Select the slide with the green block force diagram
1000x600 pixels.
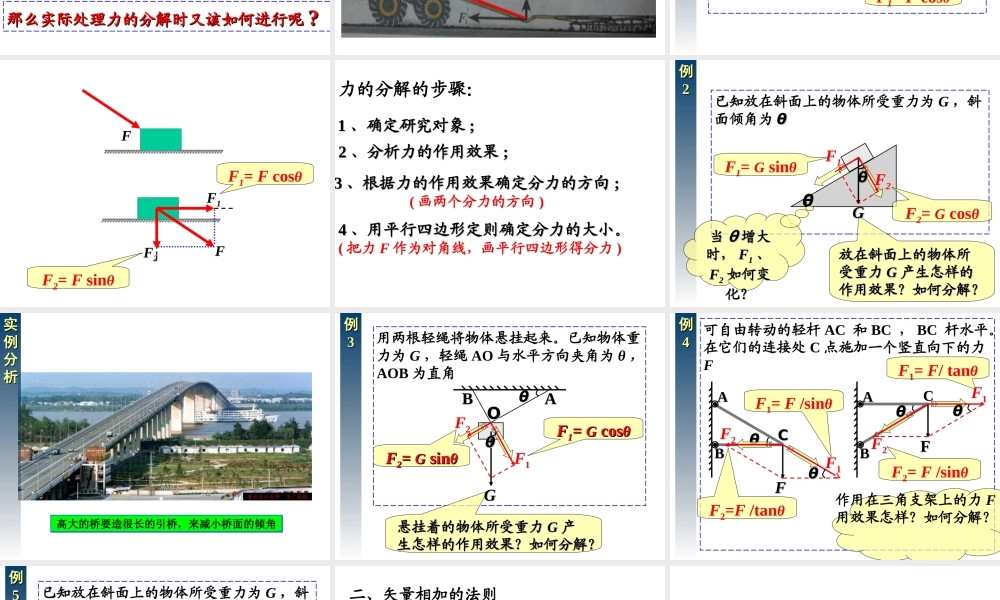click(x=165, y=183)
